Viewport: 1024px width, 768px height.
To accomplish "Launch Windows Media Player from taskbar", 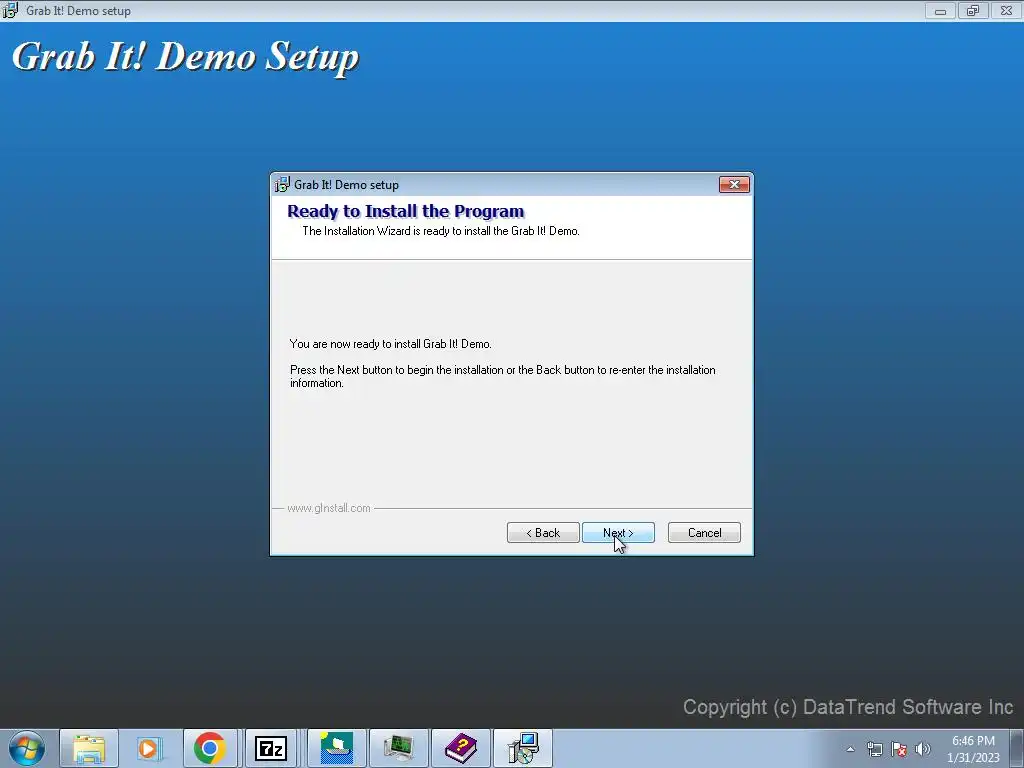I will tap(149, 748).
